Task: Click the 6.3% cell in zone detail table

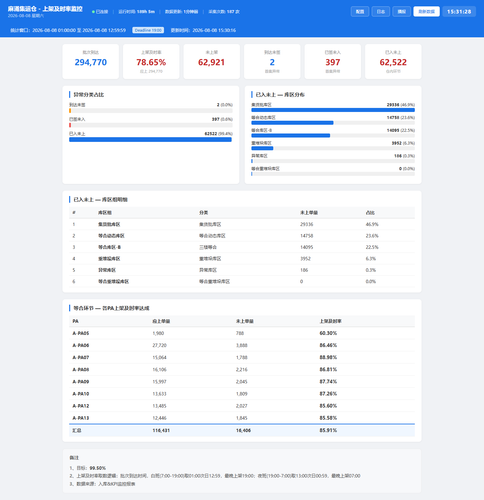Action: (370, 259)
